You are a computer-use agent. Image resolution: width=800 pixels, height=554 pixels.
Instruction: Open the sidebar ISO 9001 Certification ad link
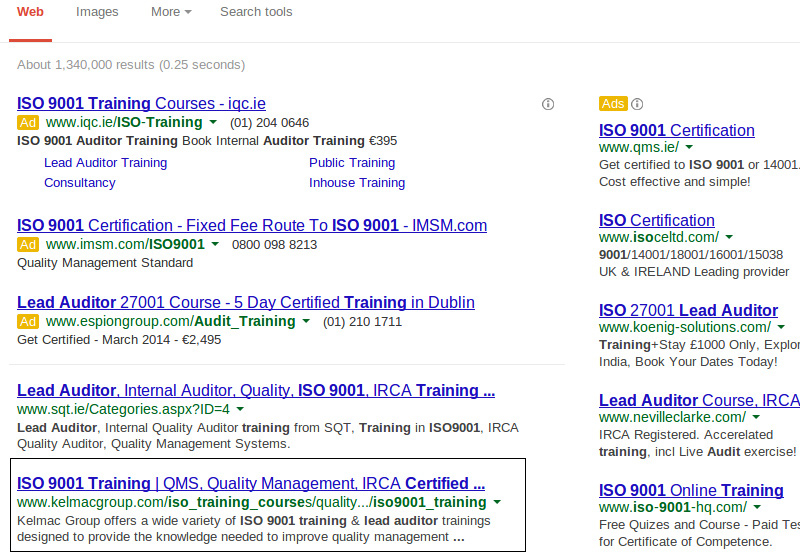pyautogui.click(x=677, y=130)
